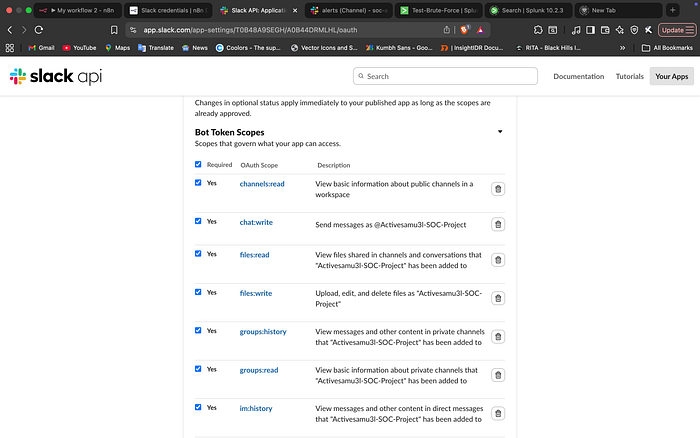
Task: Remove groups:history with its trash icon
Action: click(x=498, y=337)
